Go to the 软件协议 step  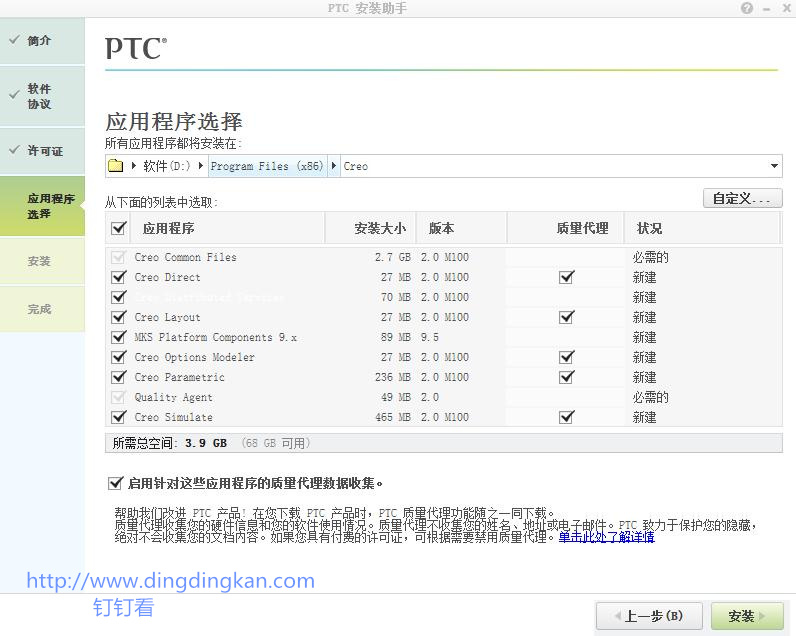tap(42, 96)
